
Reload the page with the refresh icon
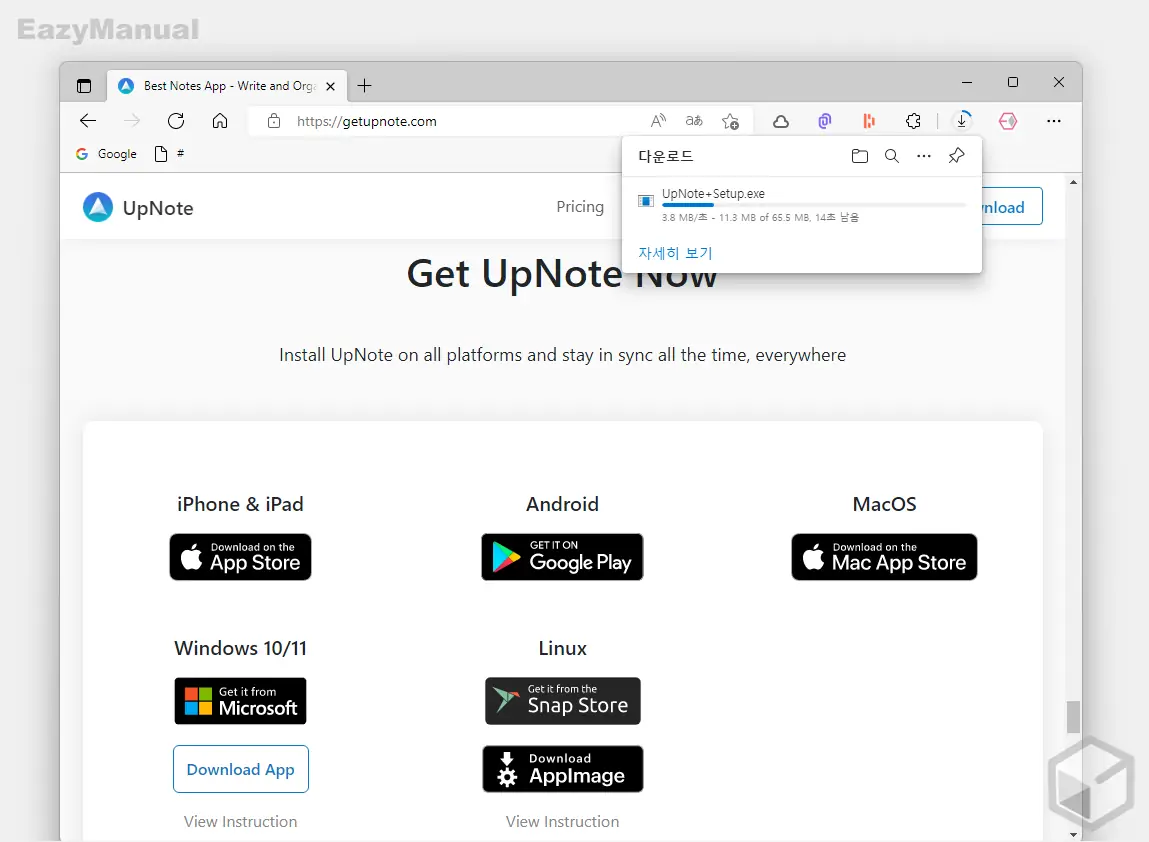point(176,121)
